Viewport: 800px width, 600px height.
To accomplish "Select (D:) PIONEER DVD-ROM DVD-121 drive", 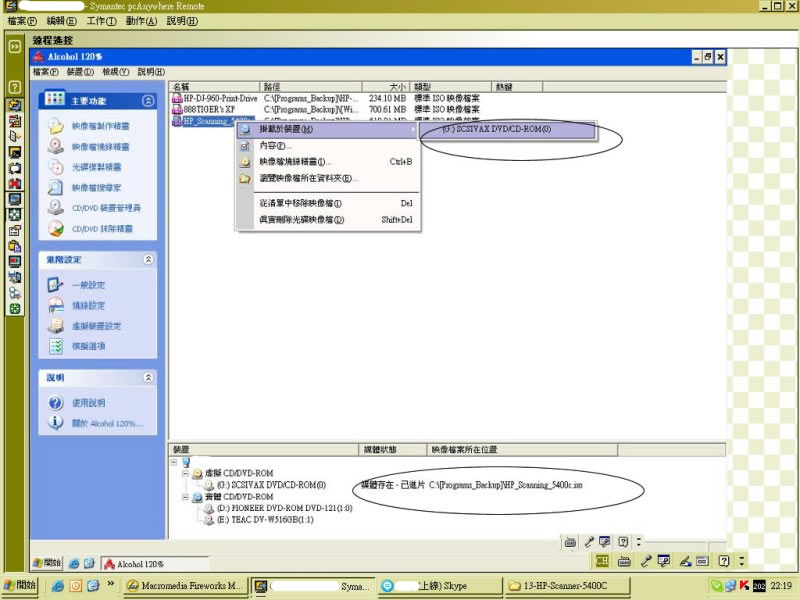I will tap(284, 508).
